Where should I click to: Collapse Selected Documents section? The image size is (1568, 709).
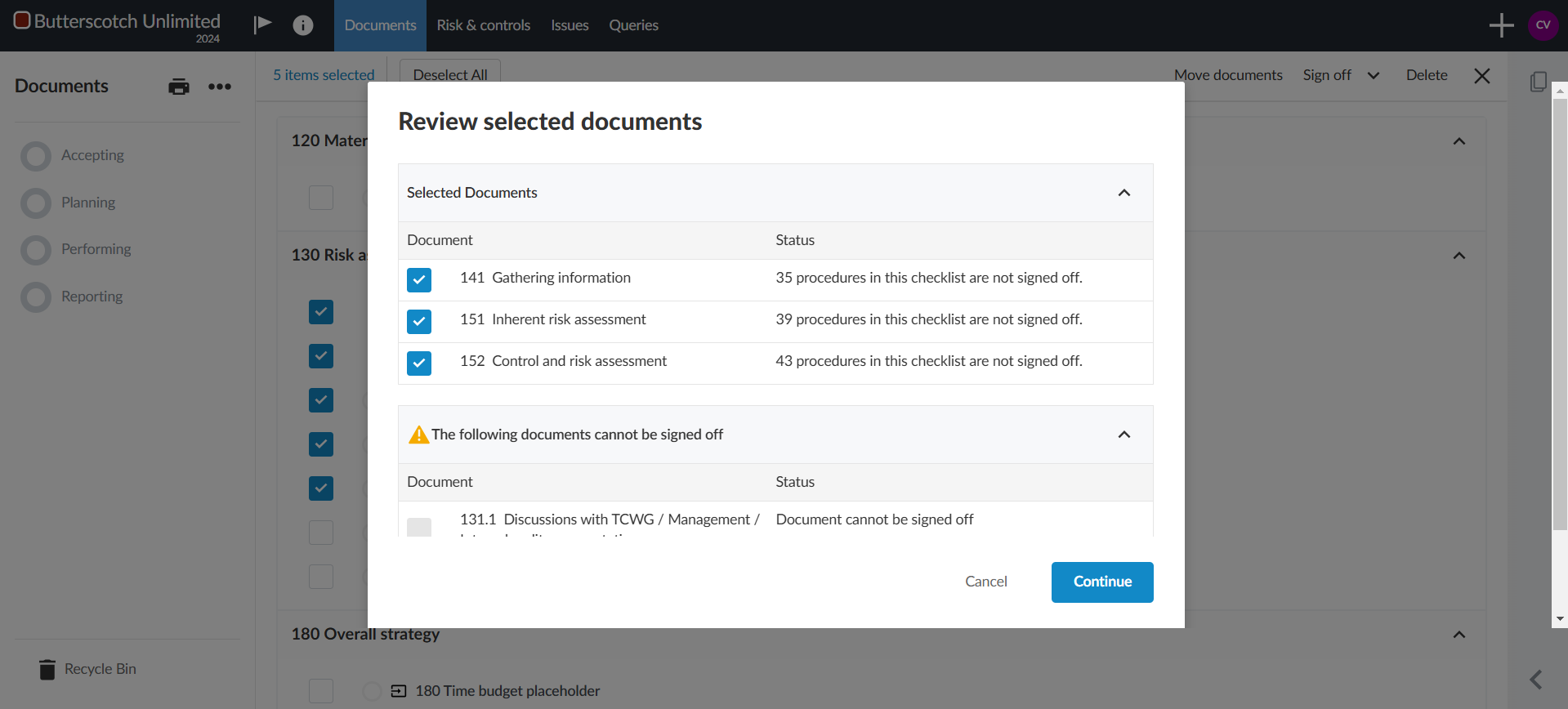point(1124,193)
